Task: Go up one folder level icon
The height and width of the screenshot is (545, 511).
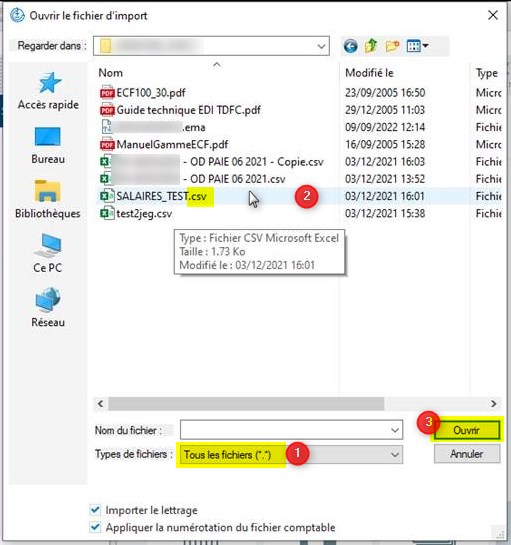Action: [371, 46]
